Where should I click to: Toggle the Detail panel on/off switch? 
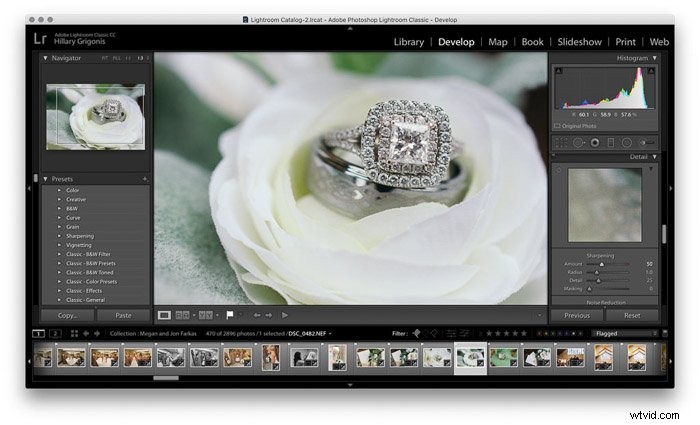tap(554, 157)
